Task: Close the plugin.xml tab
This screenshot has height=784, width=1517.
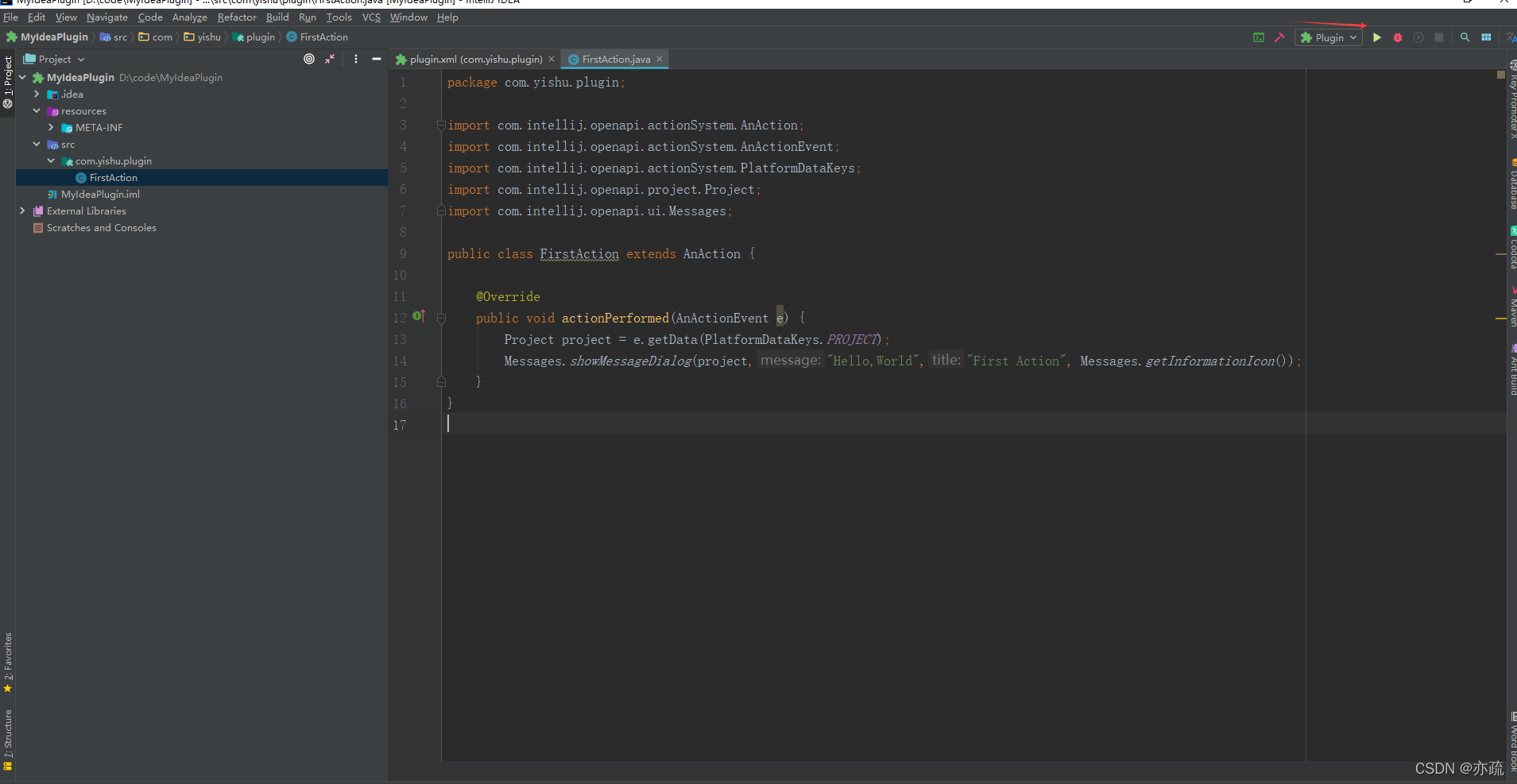Action: click(551, 59)
